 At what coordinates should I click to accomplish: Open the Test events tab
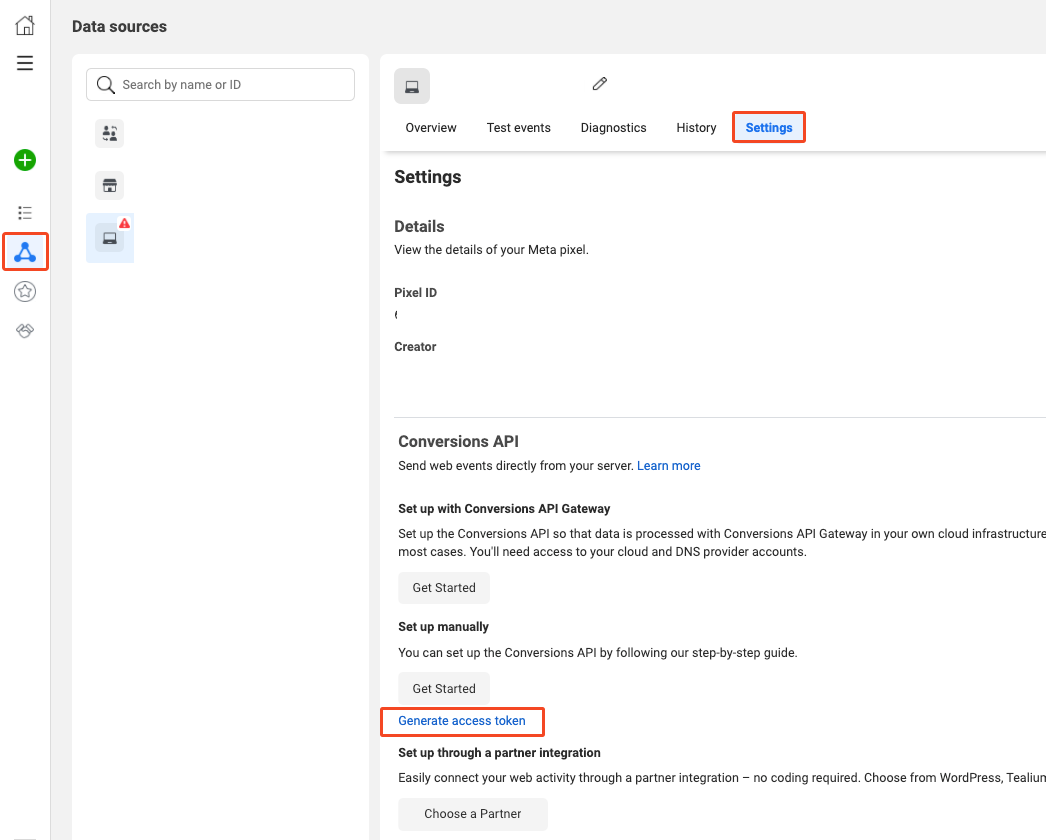pos(518,128)
